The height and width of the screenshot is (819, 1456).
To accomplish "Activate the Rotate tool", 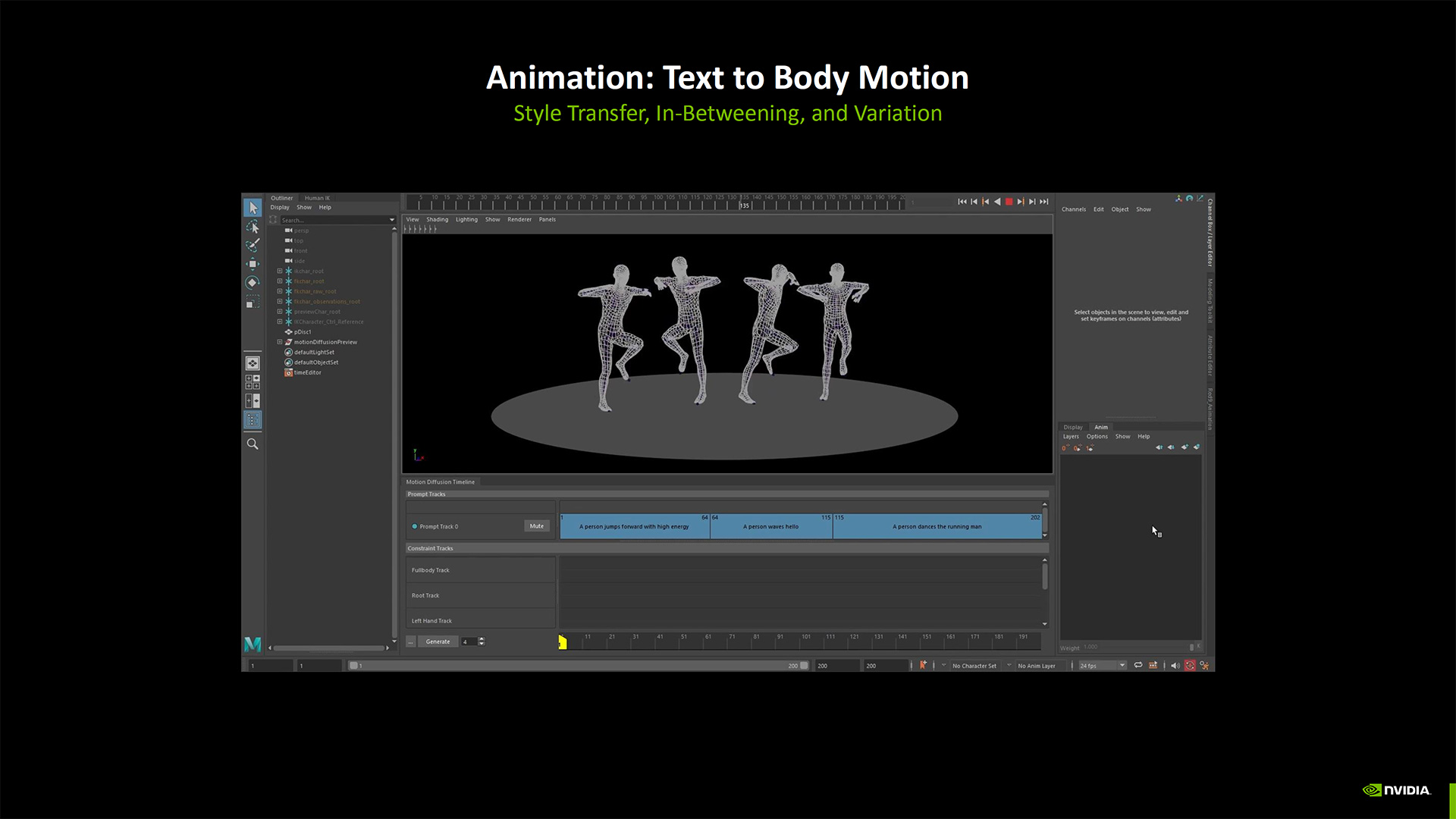I will click(x=253, y=283).
